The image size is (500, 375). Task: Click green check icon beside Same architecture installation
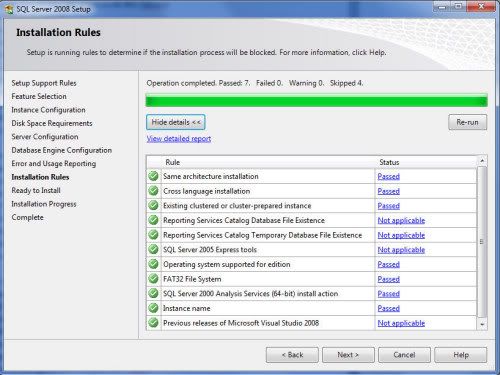click(153, 176)
